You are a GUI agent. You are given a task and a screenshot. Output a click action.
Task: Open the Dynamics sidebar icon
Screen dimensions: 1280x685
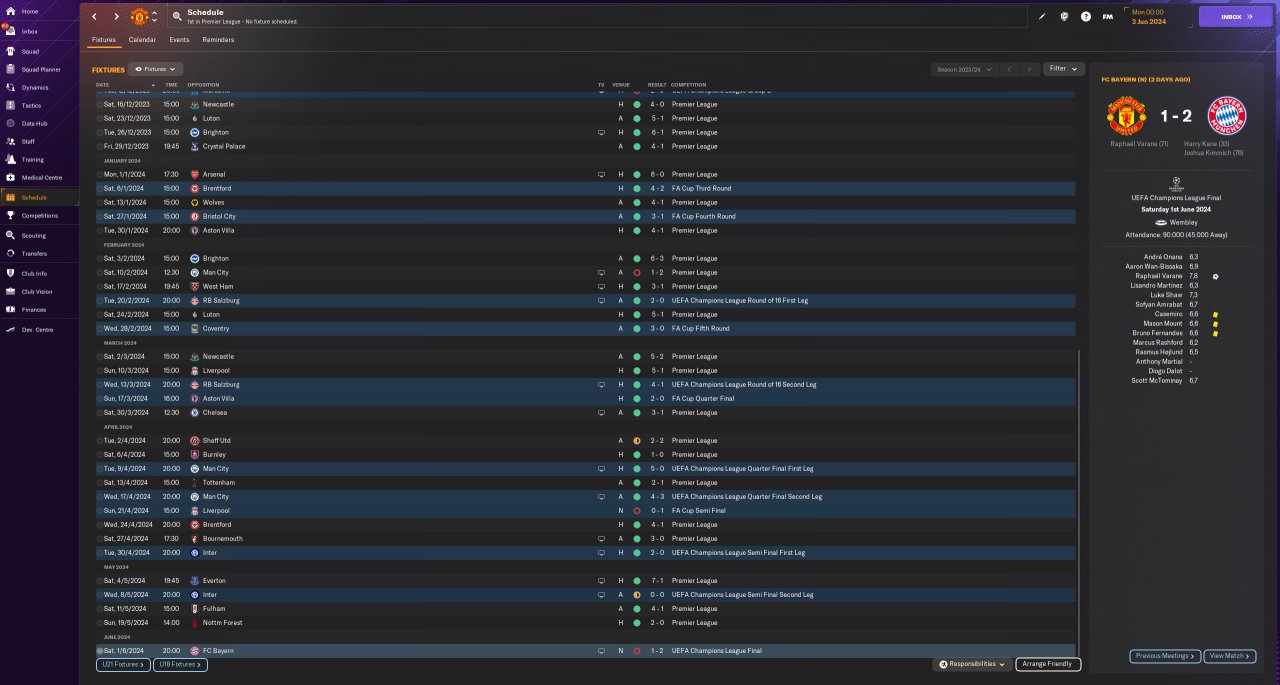[10, 87]
